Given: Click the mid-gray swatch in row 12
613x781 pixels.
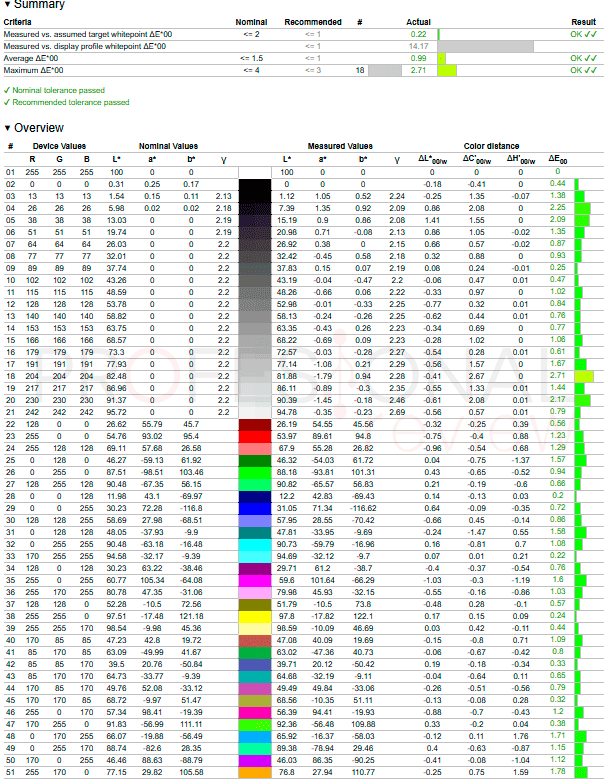Looking at the screenshot, I should point(255,304).
